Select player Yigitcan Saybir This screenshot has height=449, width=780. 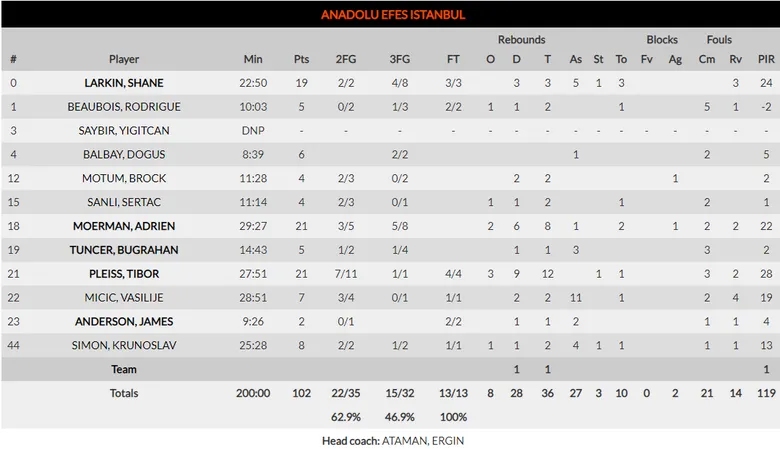point(124,131)
